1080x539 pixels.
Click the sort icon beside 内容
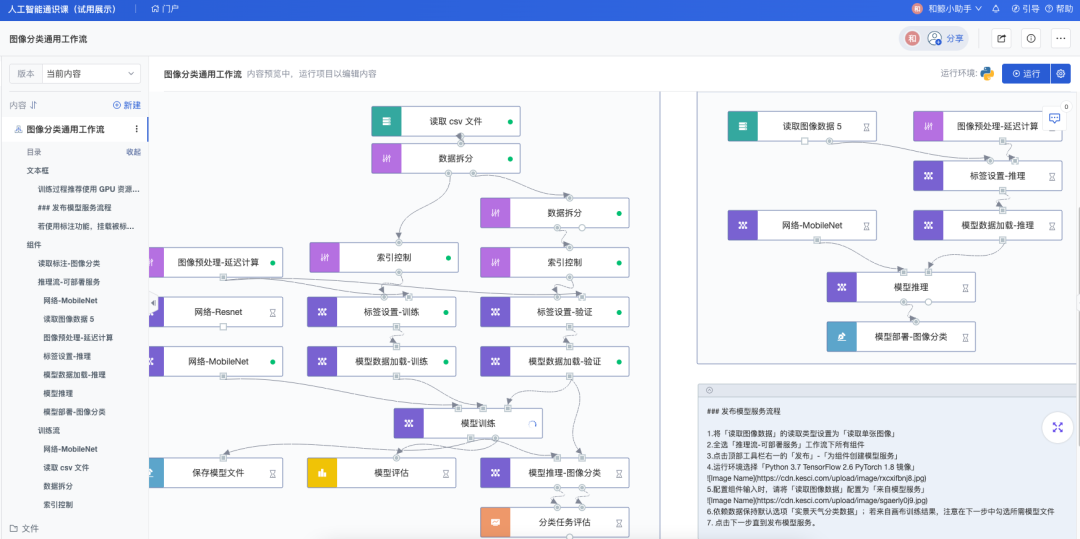(x=33, y=105)
